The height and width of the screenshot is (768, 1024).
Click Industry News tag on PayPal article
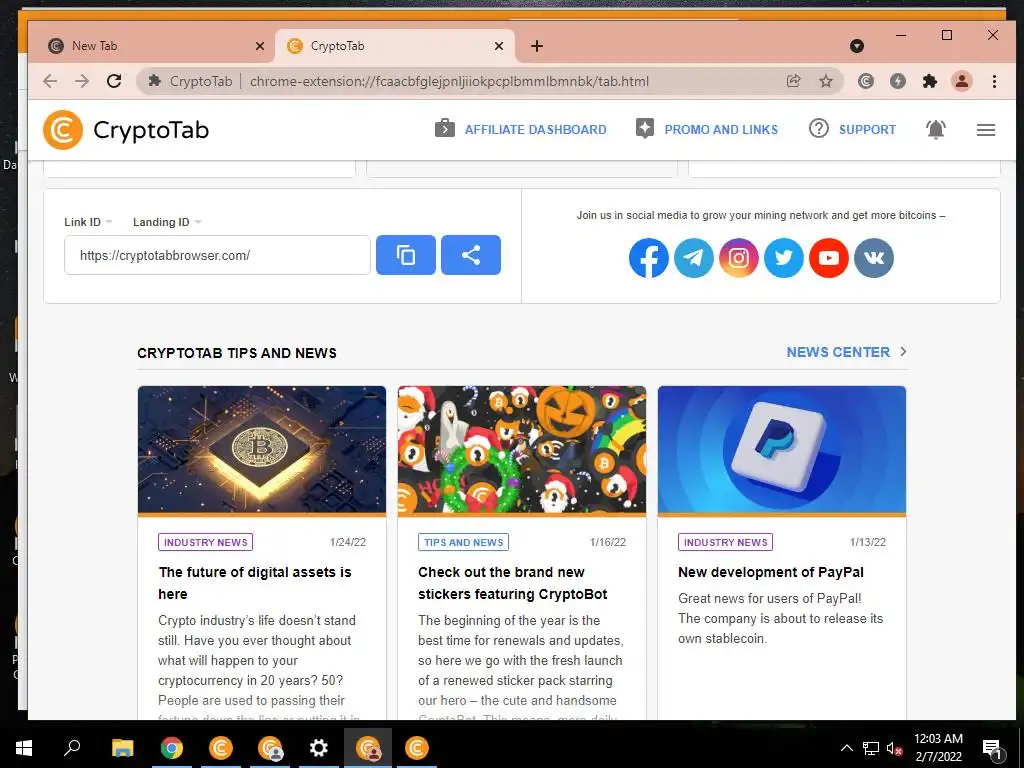point(726,542)
